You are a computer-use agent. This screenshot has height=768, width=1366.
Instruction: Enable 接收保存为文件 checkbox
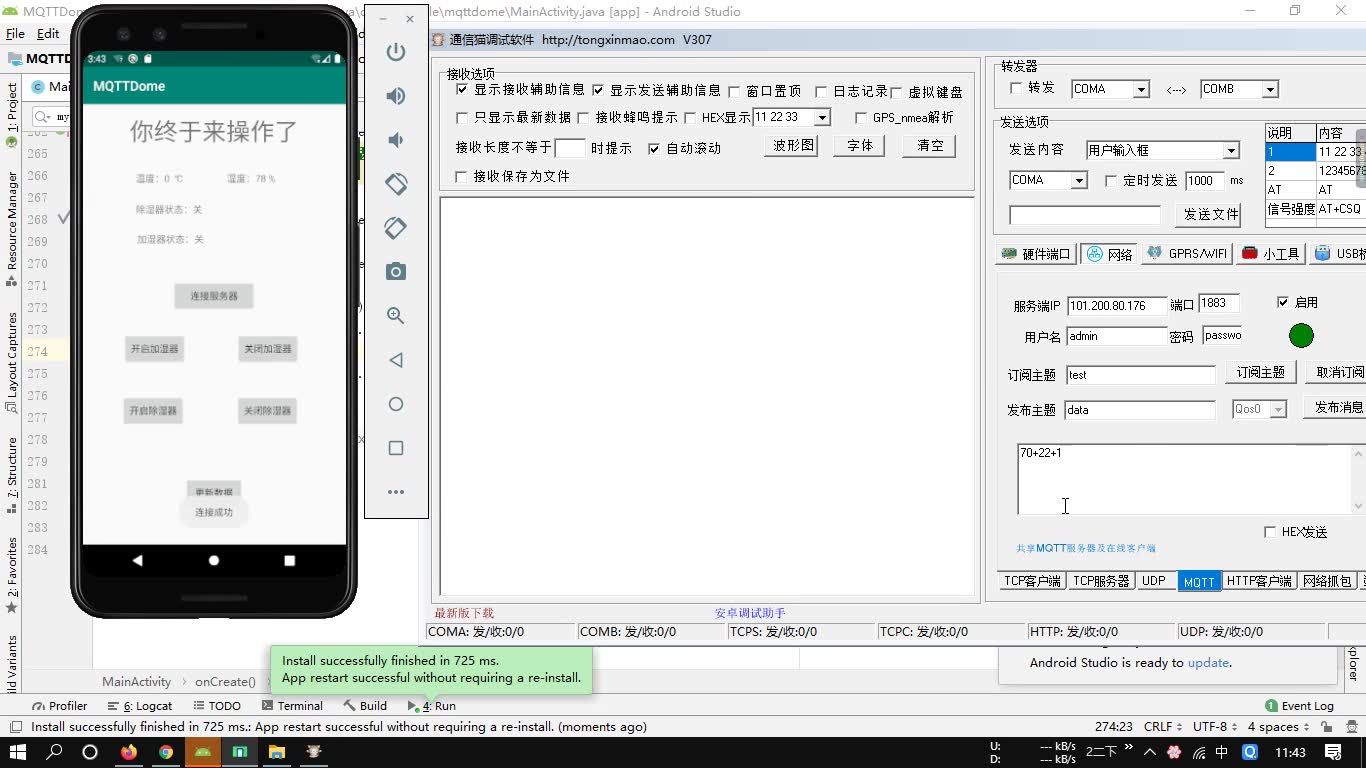[461, 177]
